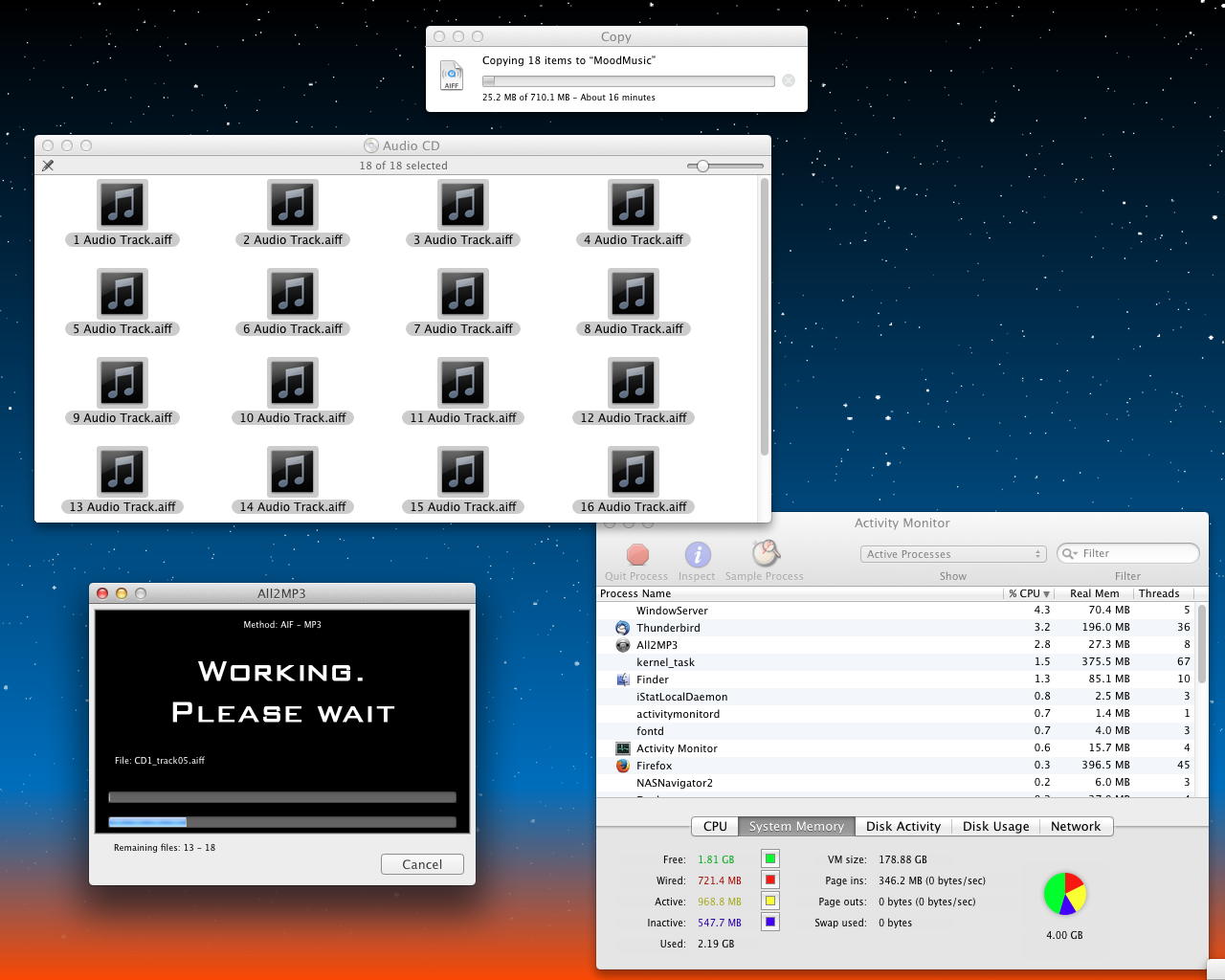The height and width of the screenshot is (980, 1225).
Task: Open the Filter search options magnifier menu
Action: pyautogui.click(x=1070, y=553)
